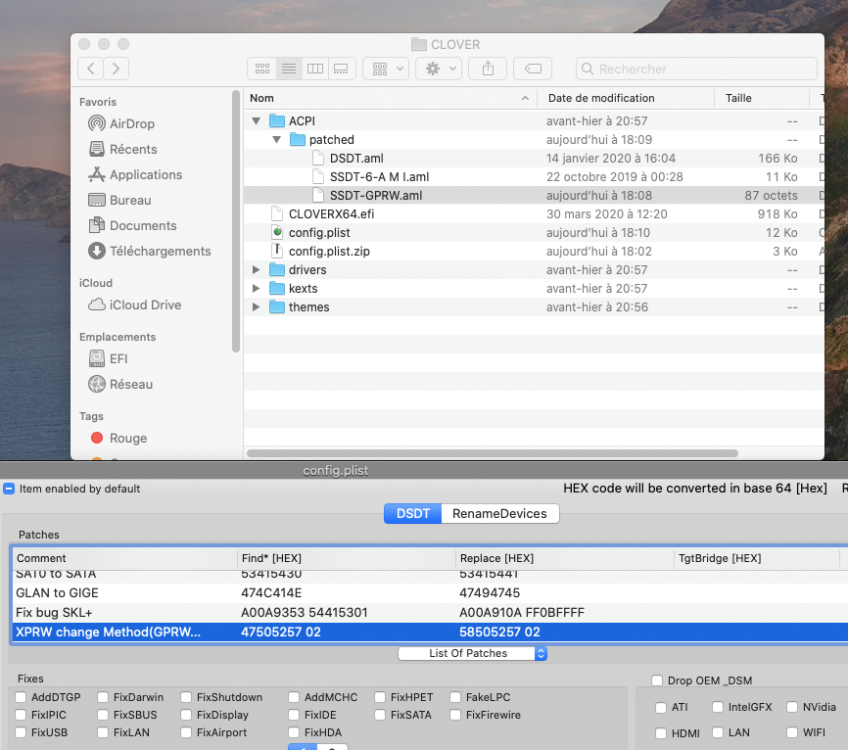Screen dimensions: 848x750
Task: Sort by Date de modification column
Action: pyautogui.click(x=626, y=98)
